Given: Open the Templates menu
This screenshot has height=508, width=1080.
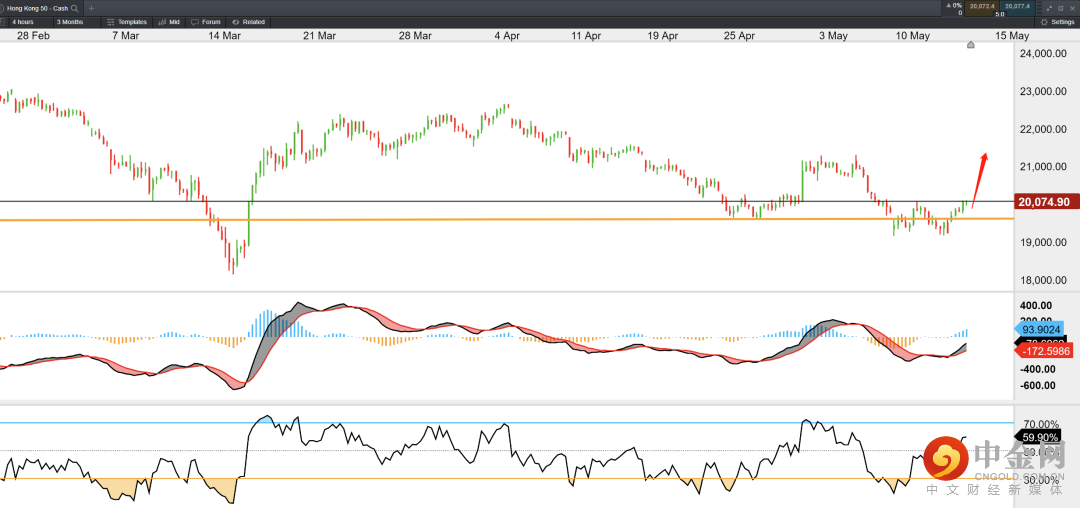Looking at the screenshot, I should [127, 21].
